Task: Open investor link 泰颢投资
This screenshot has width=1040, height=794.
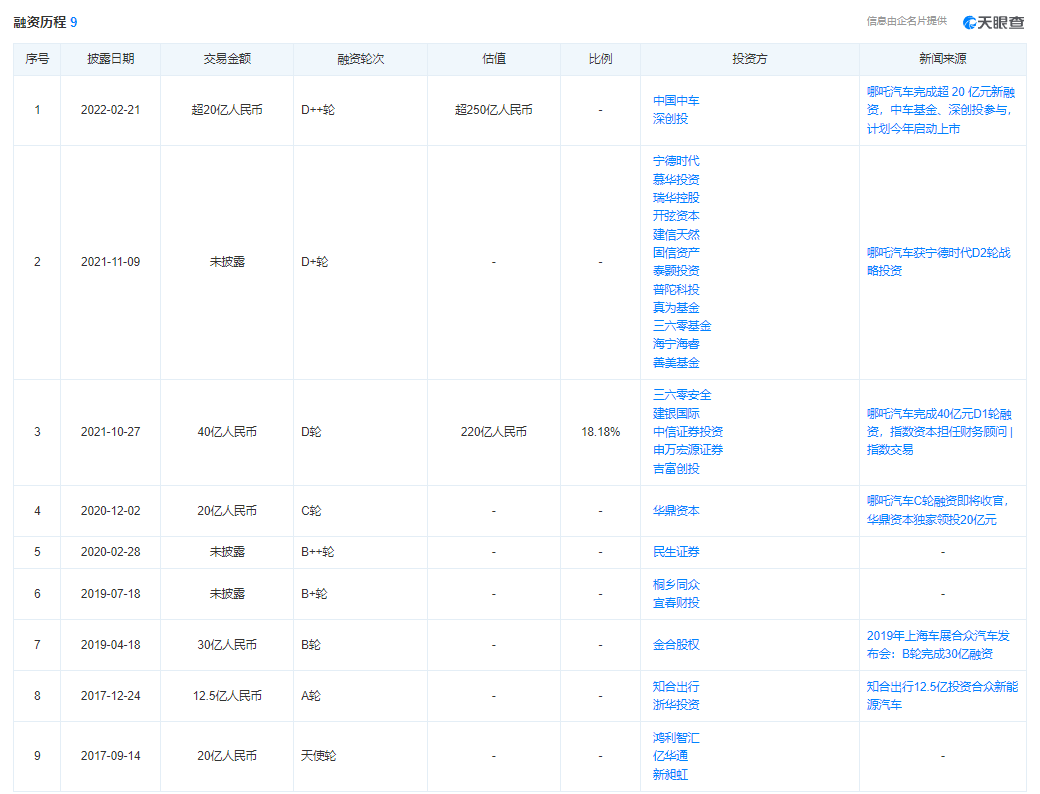Action: coord(676,271)
